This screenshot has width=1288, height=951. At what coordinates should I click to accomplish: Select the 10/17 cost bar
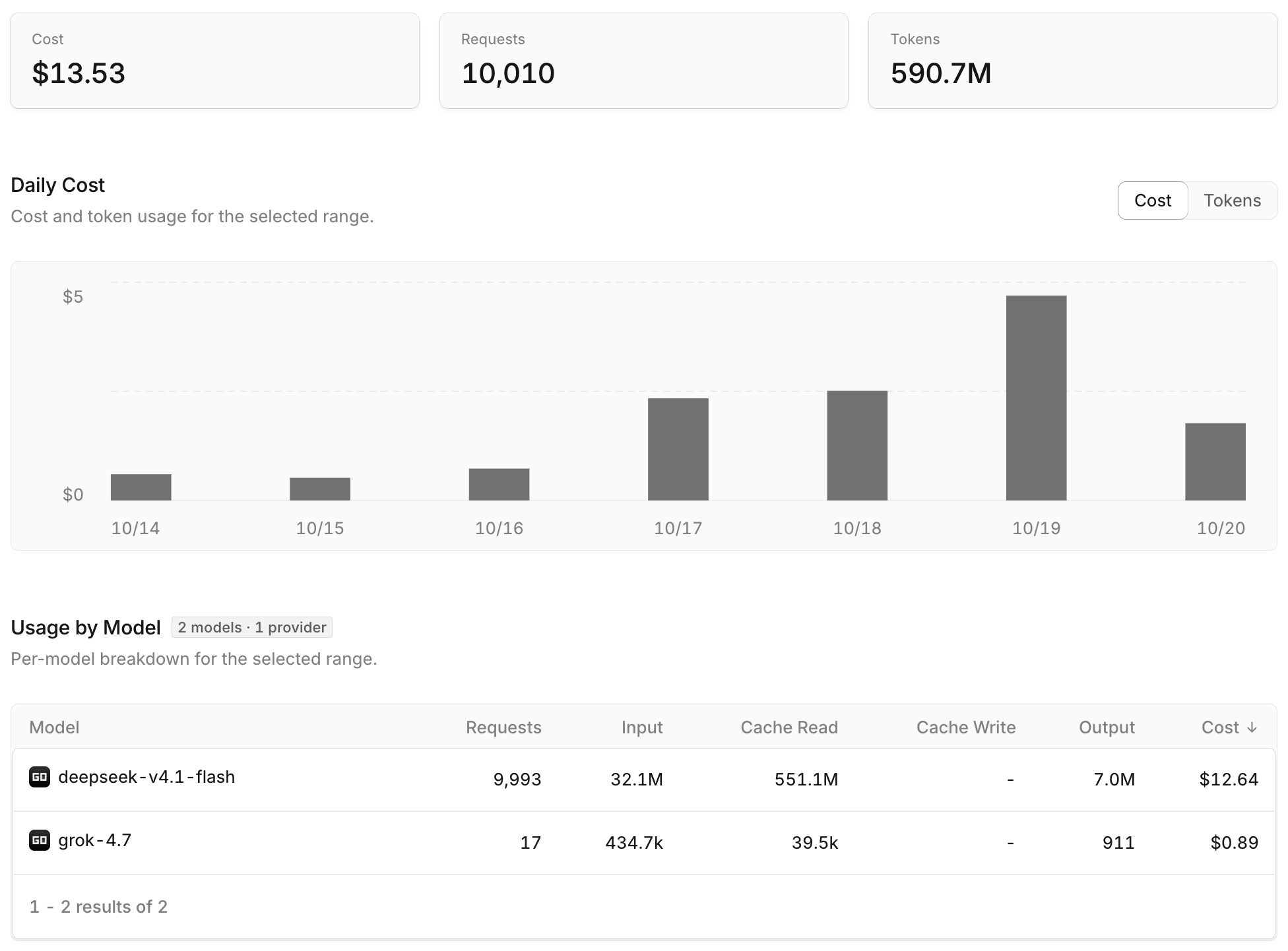pyautogui.click(x=678, y=449)
